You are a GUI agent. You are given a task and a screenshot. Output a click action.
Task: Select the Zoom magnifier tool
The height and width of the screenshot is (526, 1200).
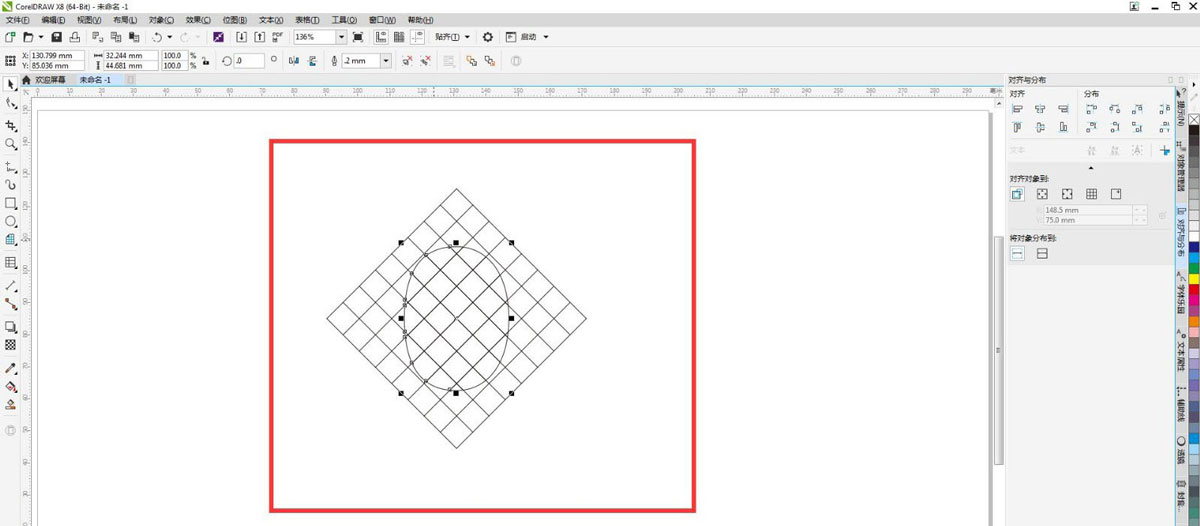tap(11, 145)
